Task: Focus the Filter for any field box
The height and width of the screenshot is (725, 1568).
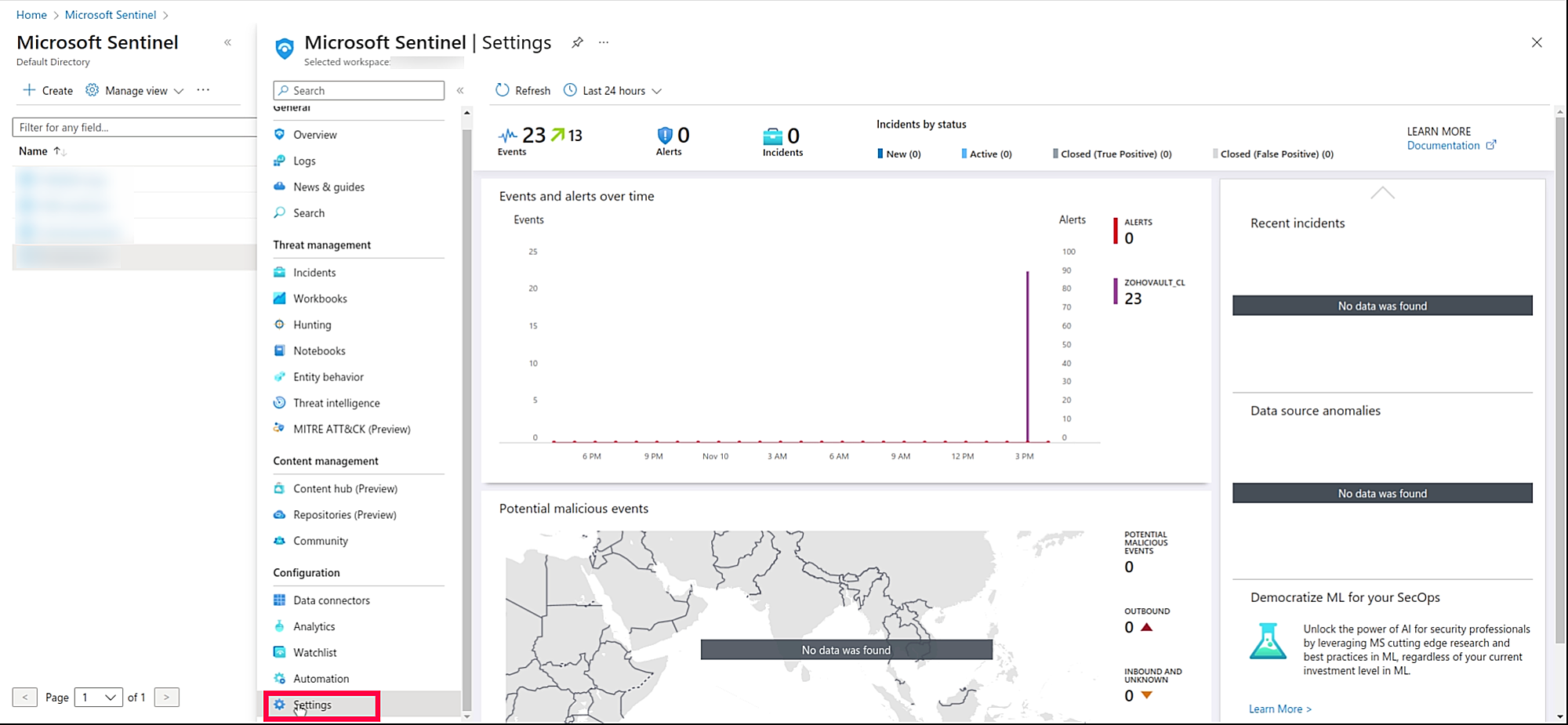Action: click(133, 128)
